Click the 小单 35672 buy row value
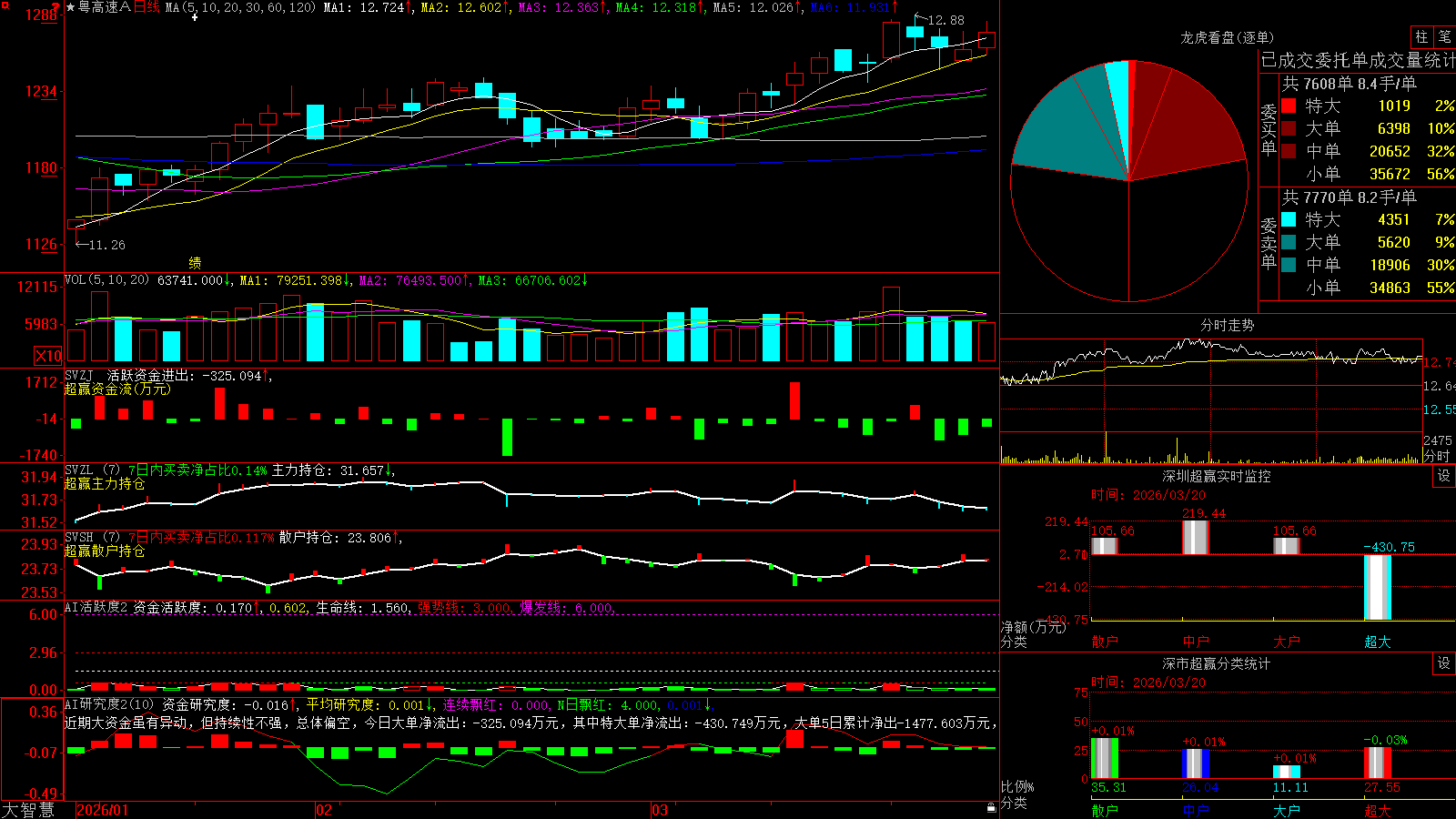The image size is (1456, 819). tap(1390, 174)
